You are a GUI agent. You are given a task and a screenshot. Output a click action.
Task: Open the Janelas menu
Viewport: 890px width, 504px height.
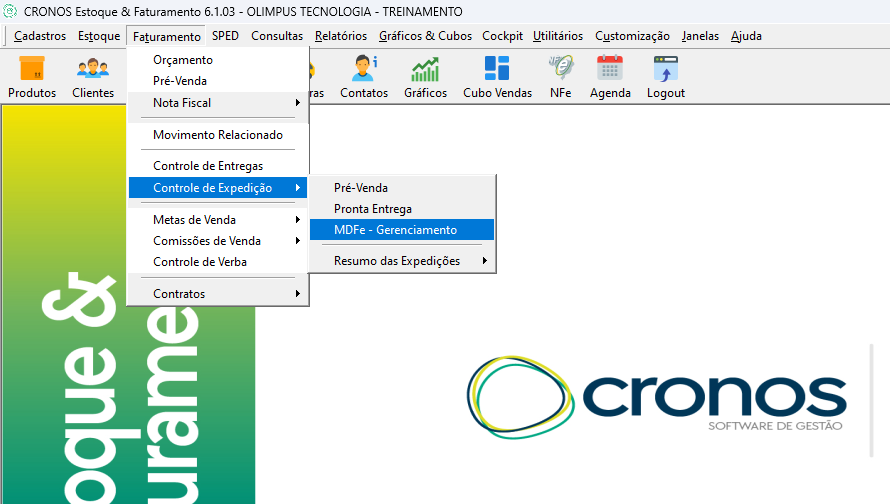pos(700,36)
